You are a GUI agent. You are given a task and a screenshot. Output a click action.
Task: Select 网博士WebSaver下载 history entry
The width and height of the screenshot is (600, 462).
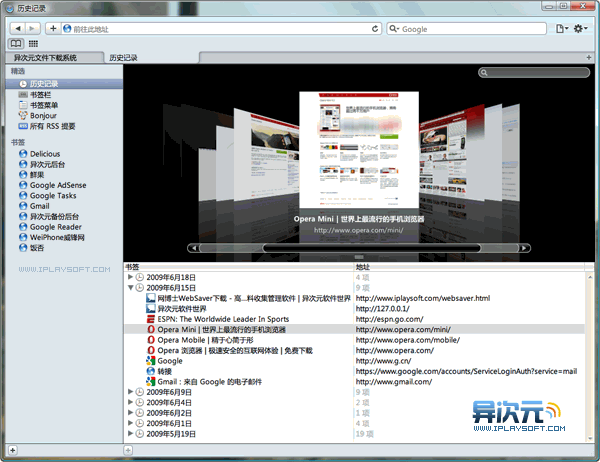354,298
